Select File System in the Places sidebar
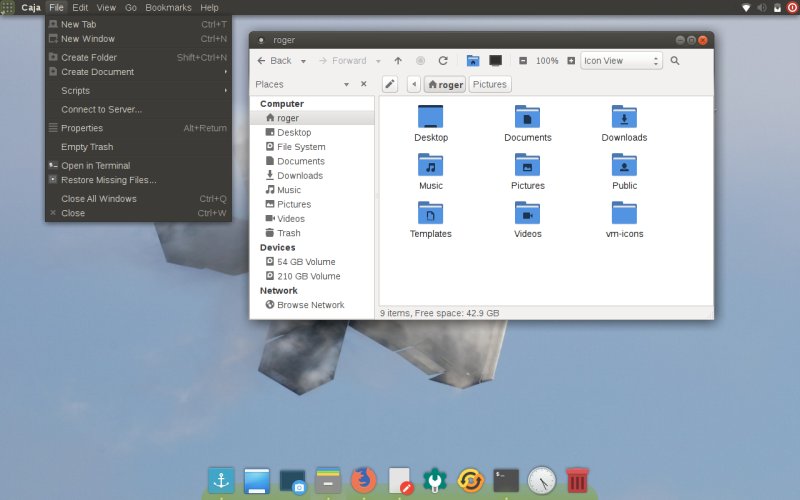The image size is (800, 500). point(300,147)
